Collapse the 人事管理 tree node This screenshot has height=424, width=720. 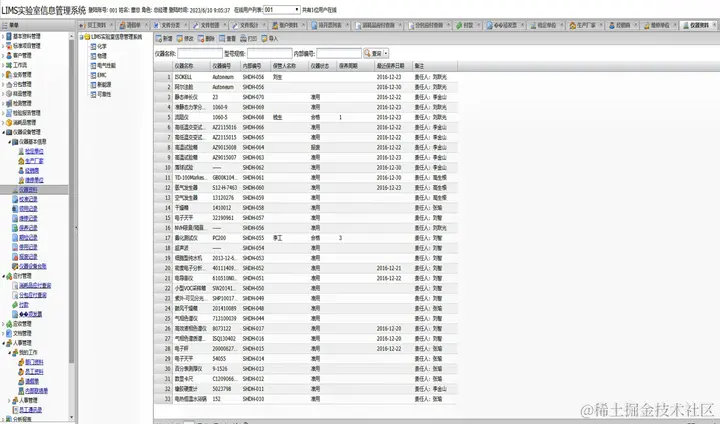click(x=3, y=343)
